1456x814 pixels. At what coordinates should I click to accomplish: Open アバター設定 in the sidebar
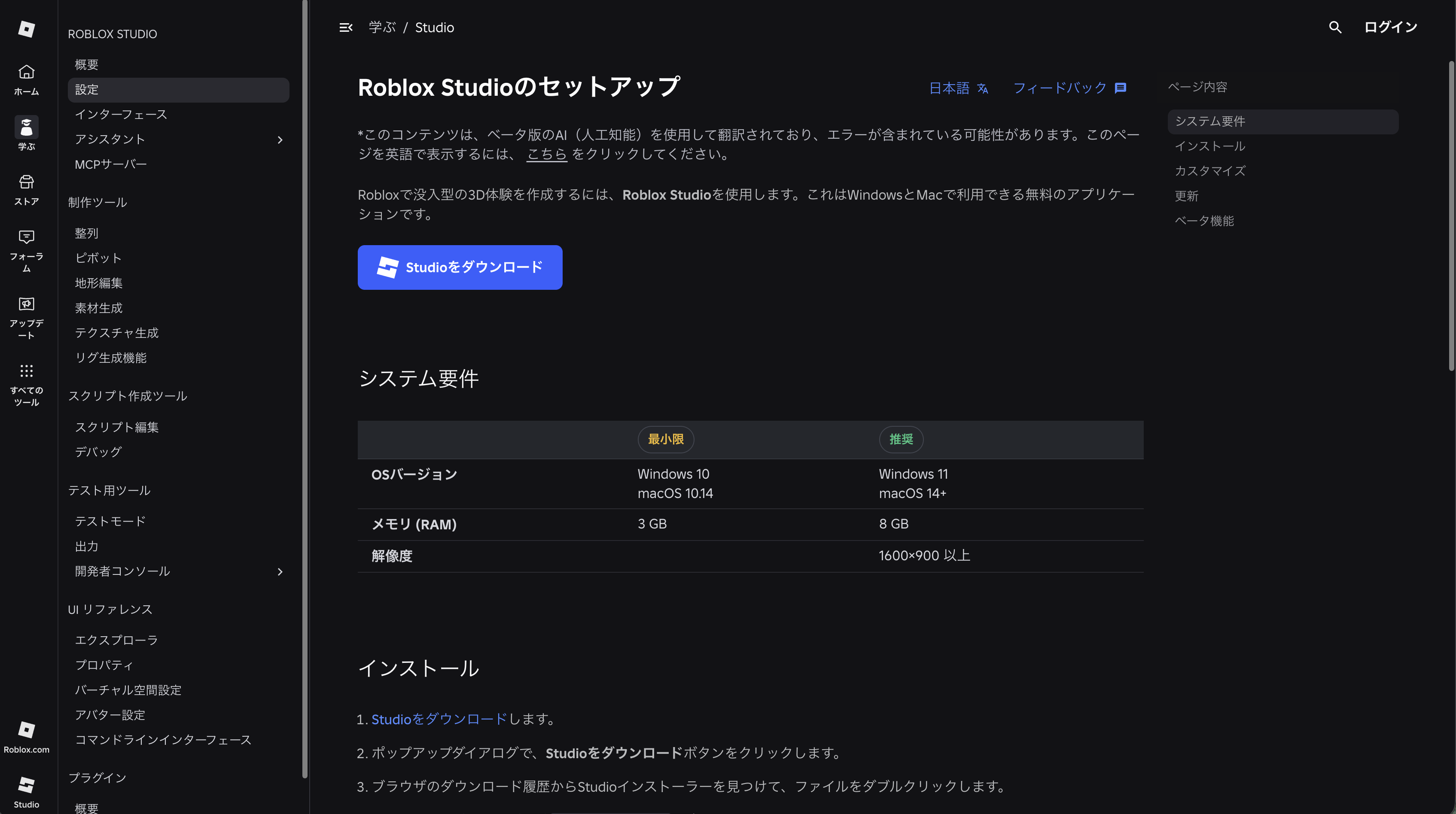(110, 714)
